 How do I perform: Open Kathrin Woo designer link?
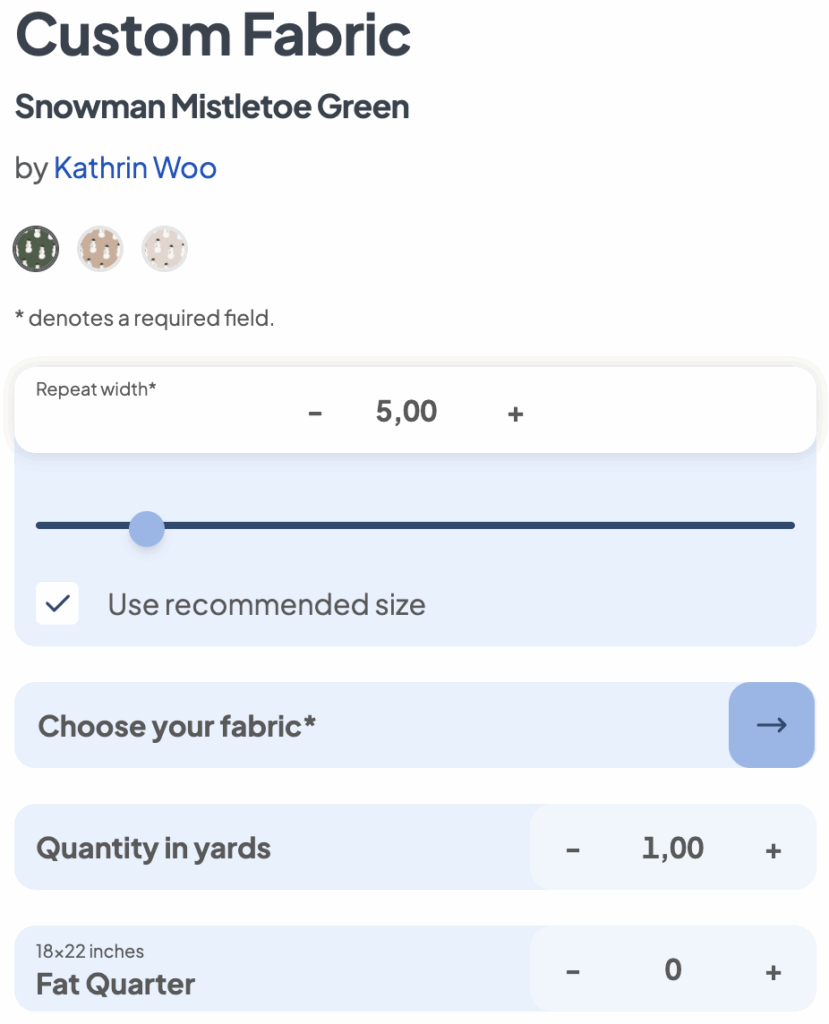click(x=135, y=168)
